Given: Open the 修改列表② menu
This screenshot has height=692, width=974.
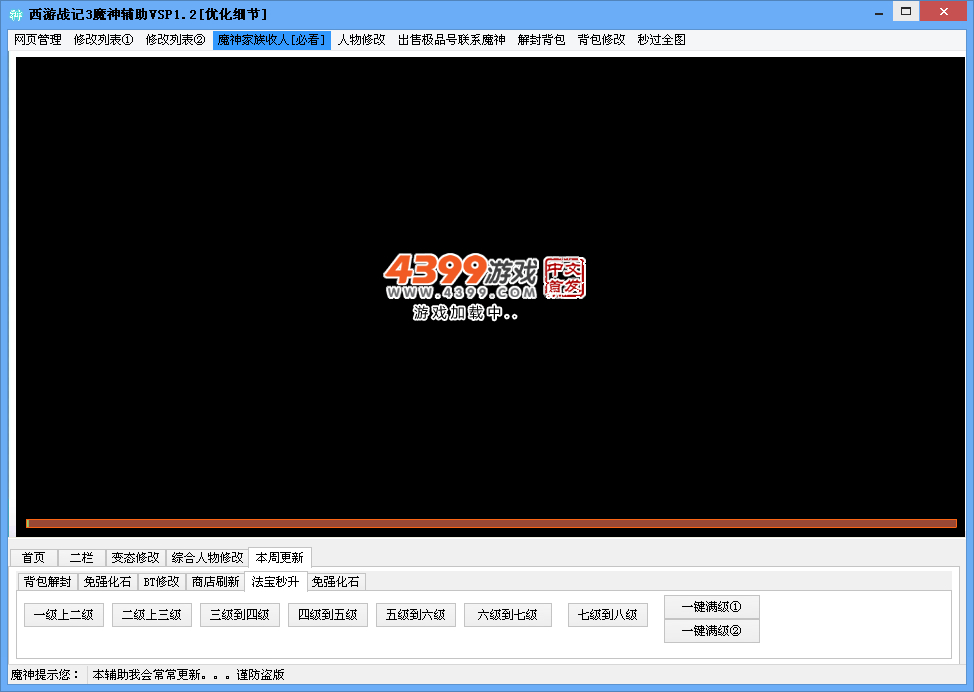Looking at the screenshot, I should 175,40.
